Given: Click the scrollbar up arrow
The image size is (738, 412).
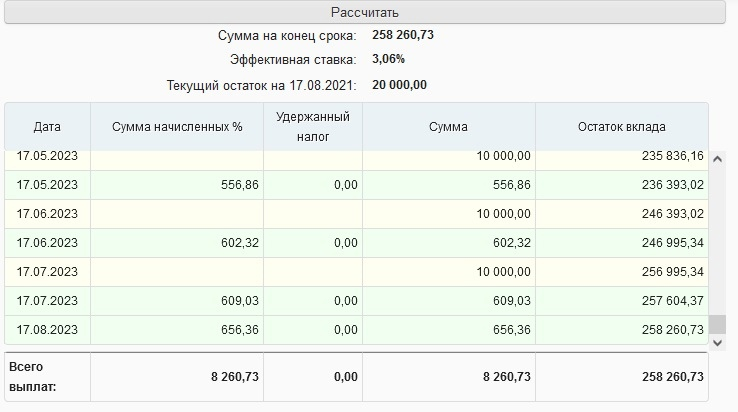Looking at the screenshot, I should pos(717,159).
